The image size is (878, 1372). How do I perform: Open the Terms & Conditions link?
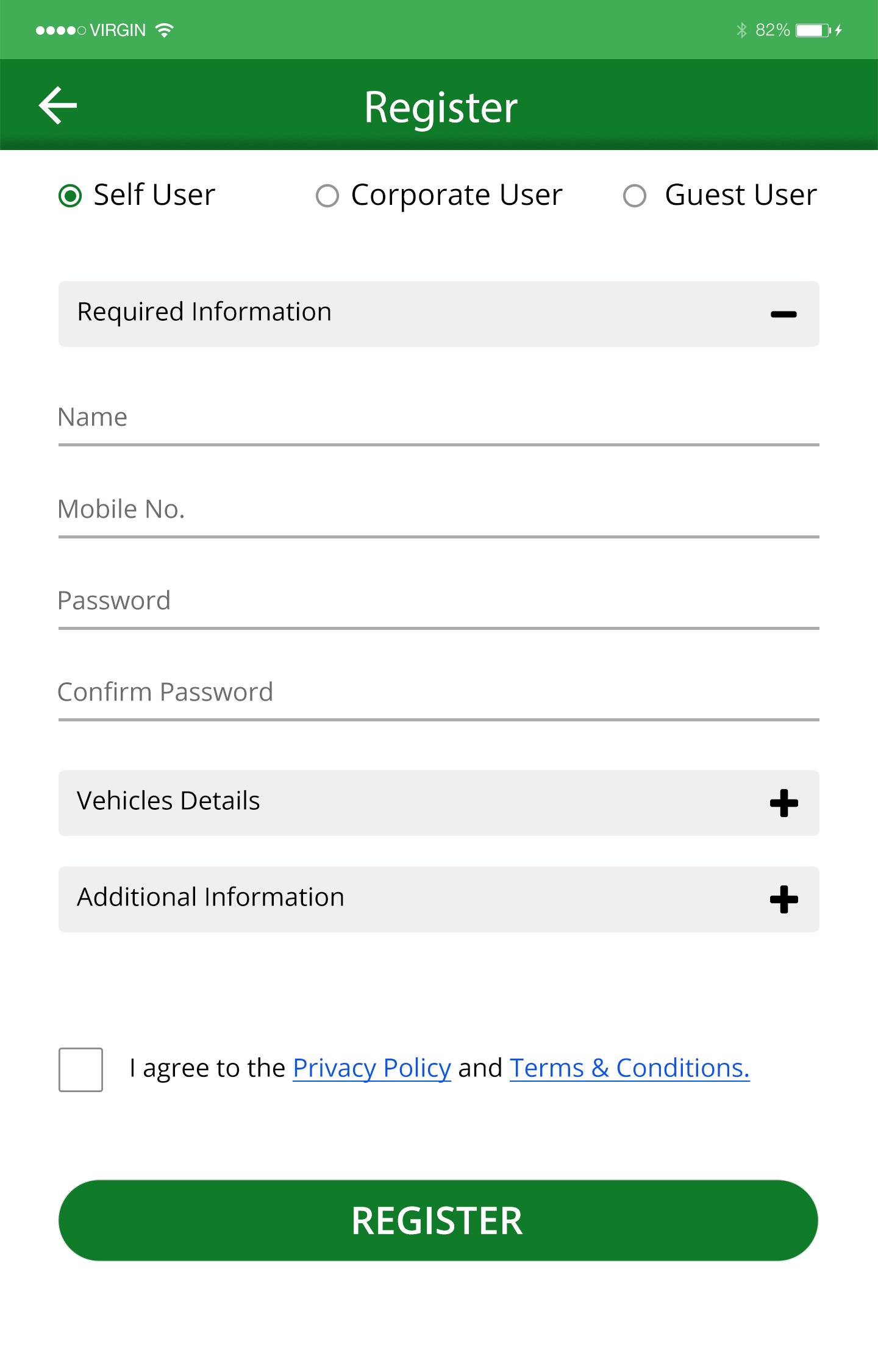(629, 1068)
